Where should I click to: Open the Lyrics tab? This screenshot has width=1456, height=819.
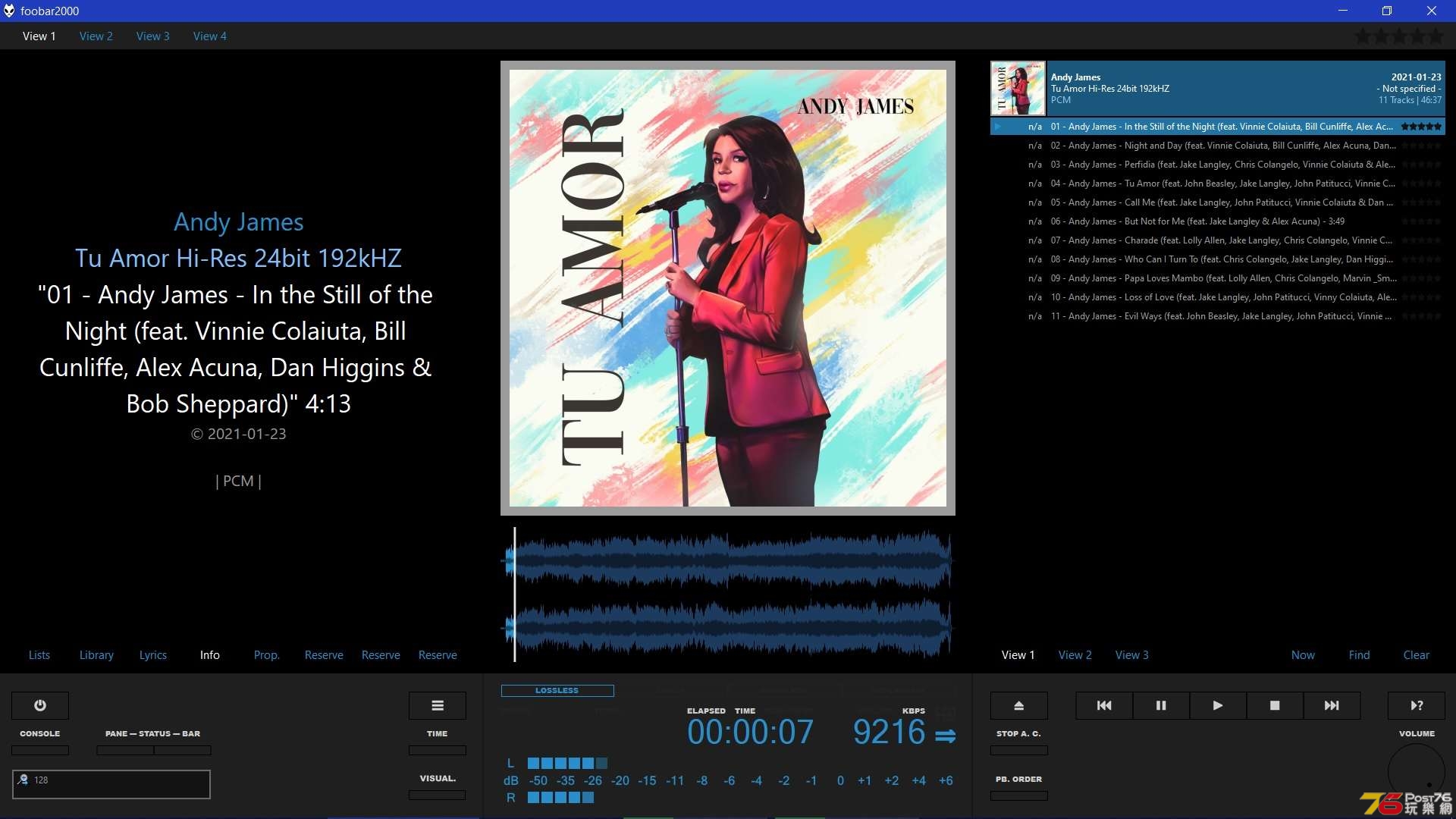(153, 654)
